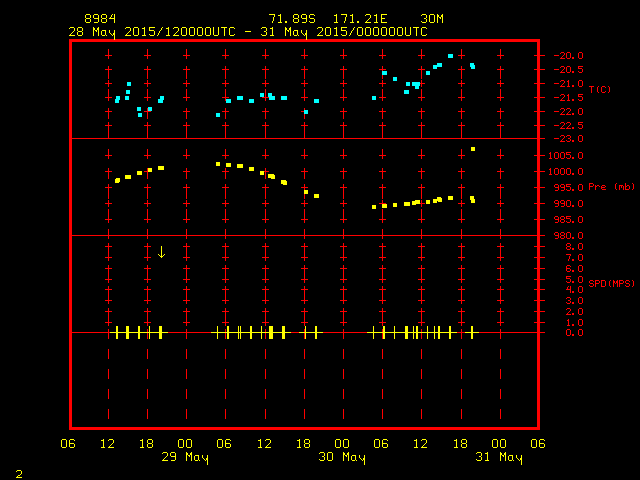Select the longitude value 171.21E
640x480 pixels.
coord(360,19)
